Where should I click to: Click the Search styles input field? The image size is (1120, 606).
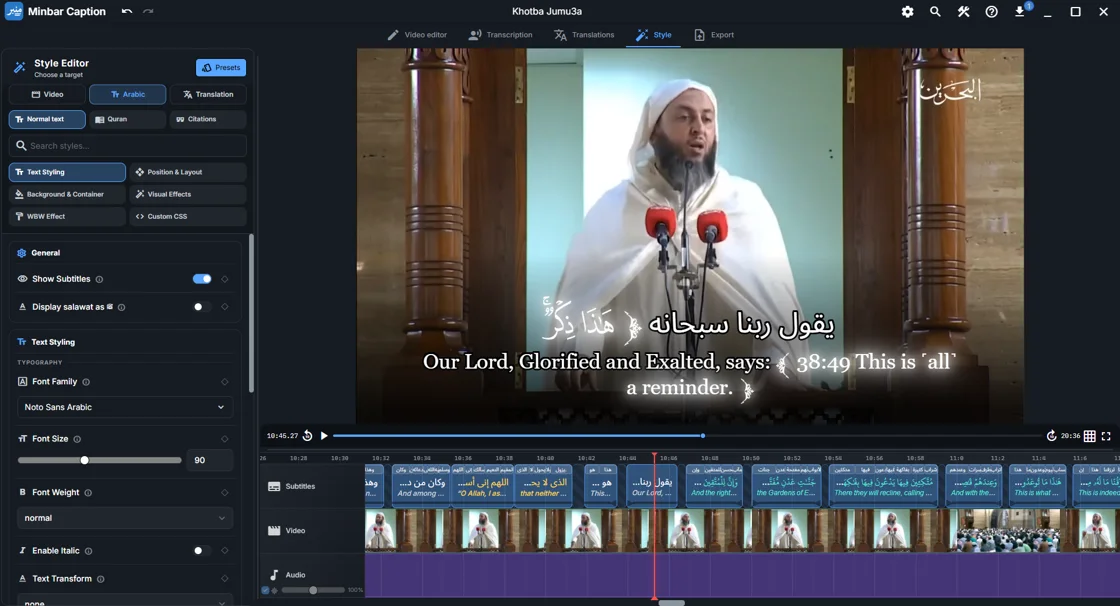128,146
